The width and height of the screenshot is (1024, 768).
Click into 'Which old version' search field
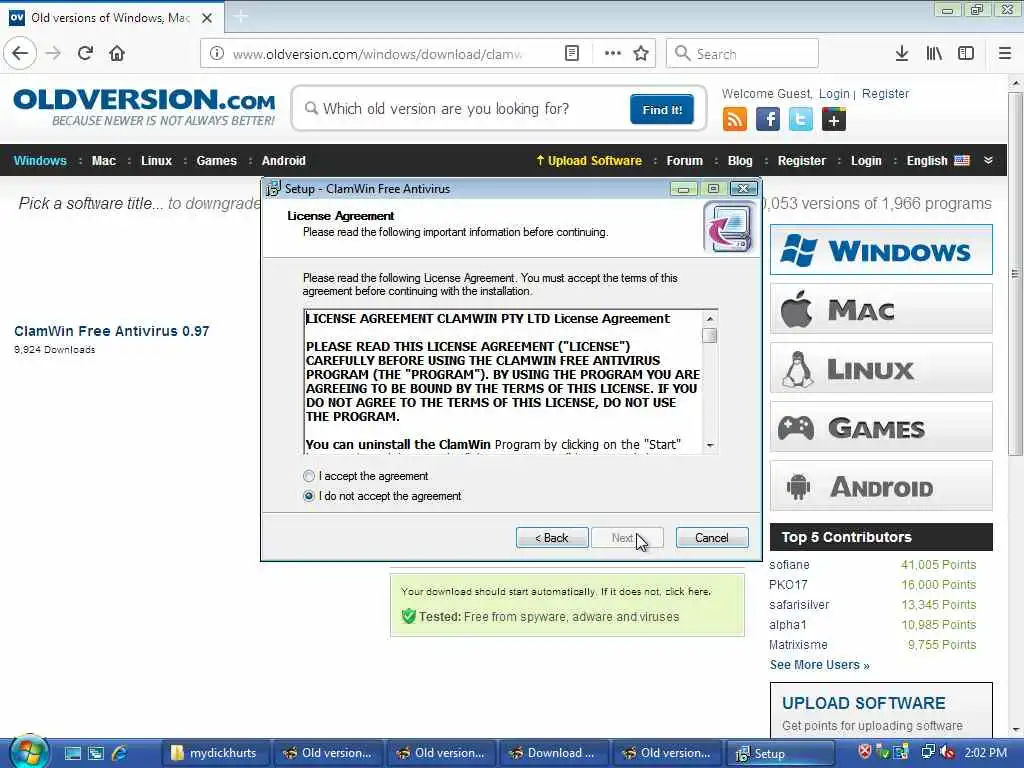click(464, 109)
